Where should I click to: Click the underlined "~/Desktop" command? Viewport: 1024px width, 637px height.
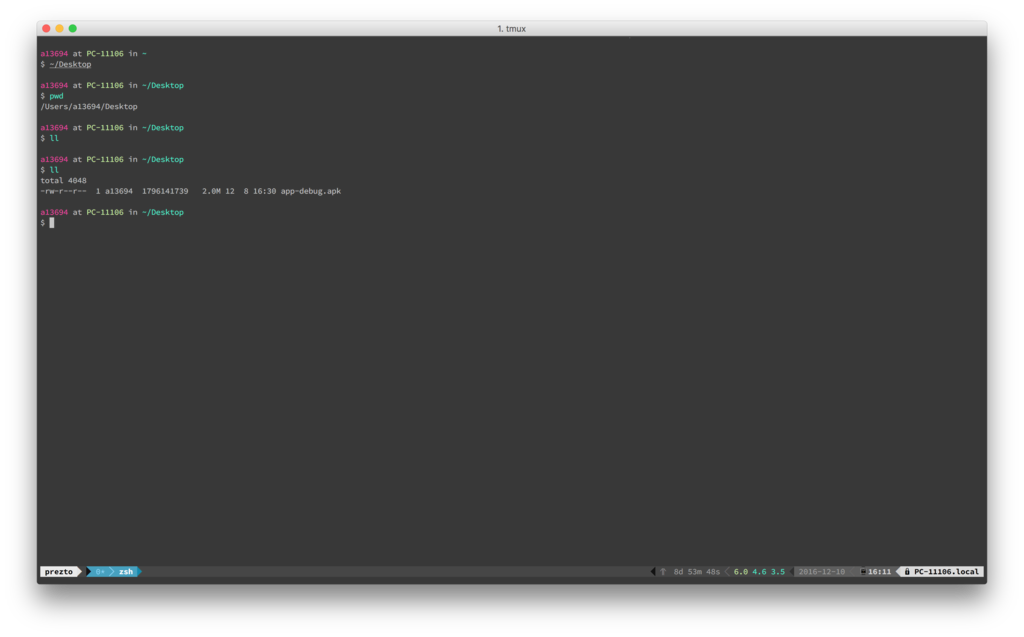pos(71,64)
